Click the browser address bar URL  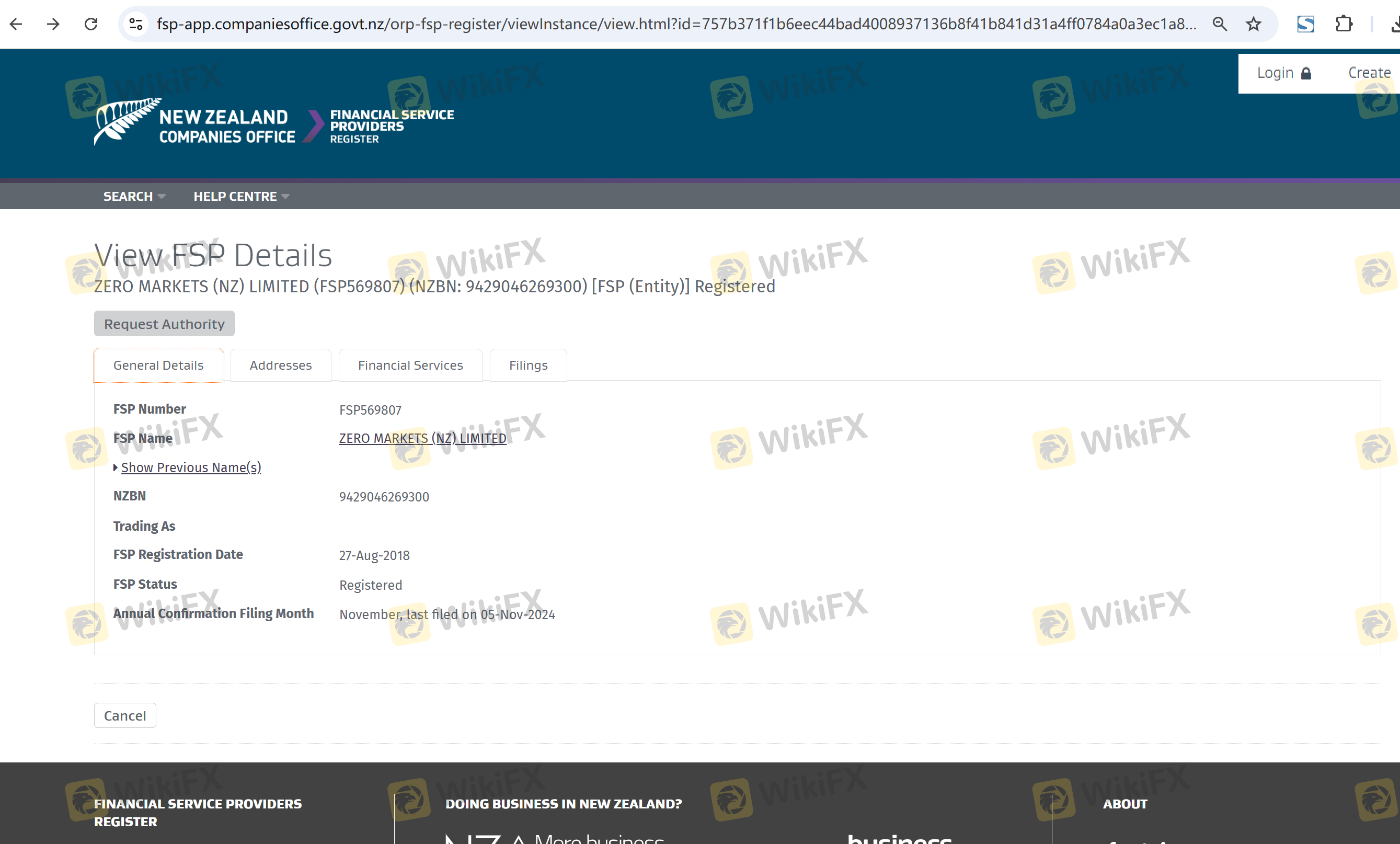(676, 24)
